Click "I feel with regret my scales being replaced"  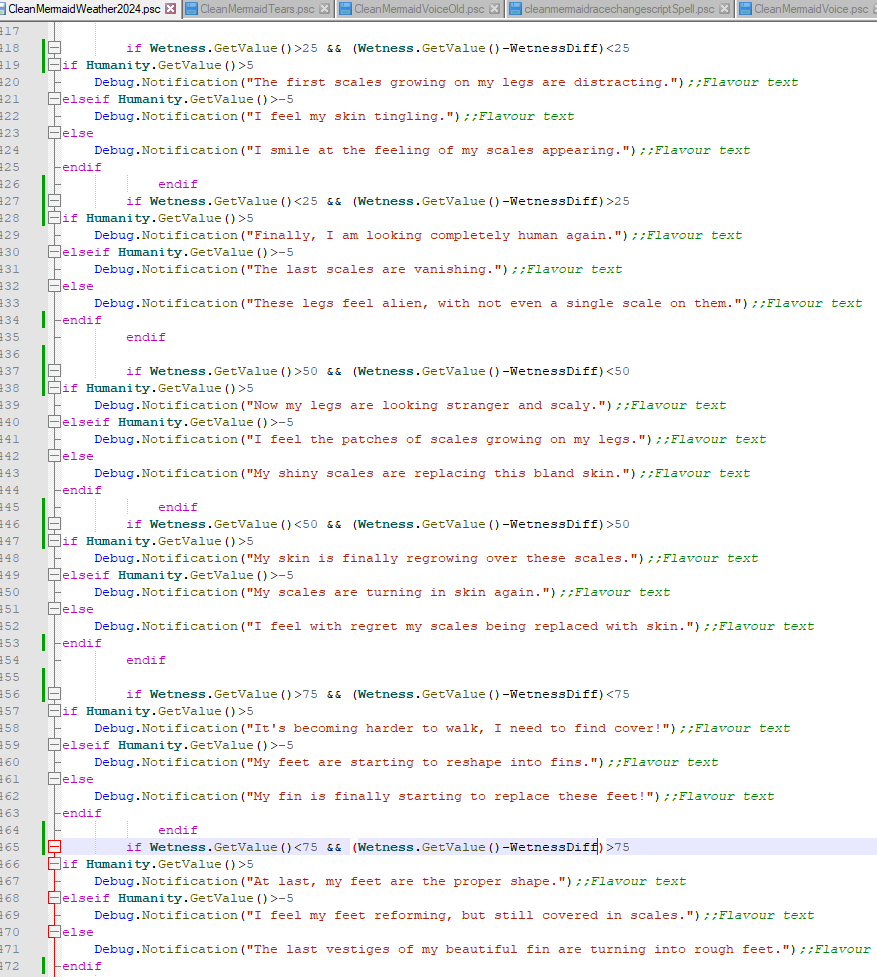425,626
